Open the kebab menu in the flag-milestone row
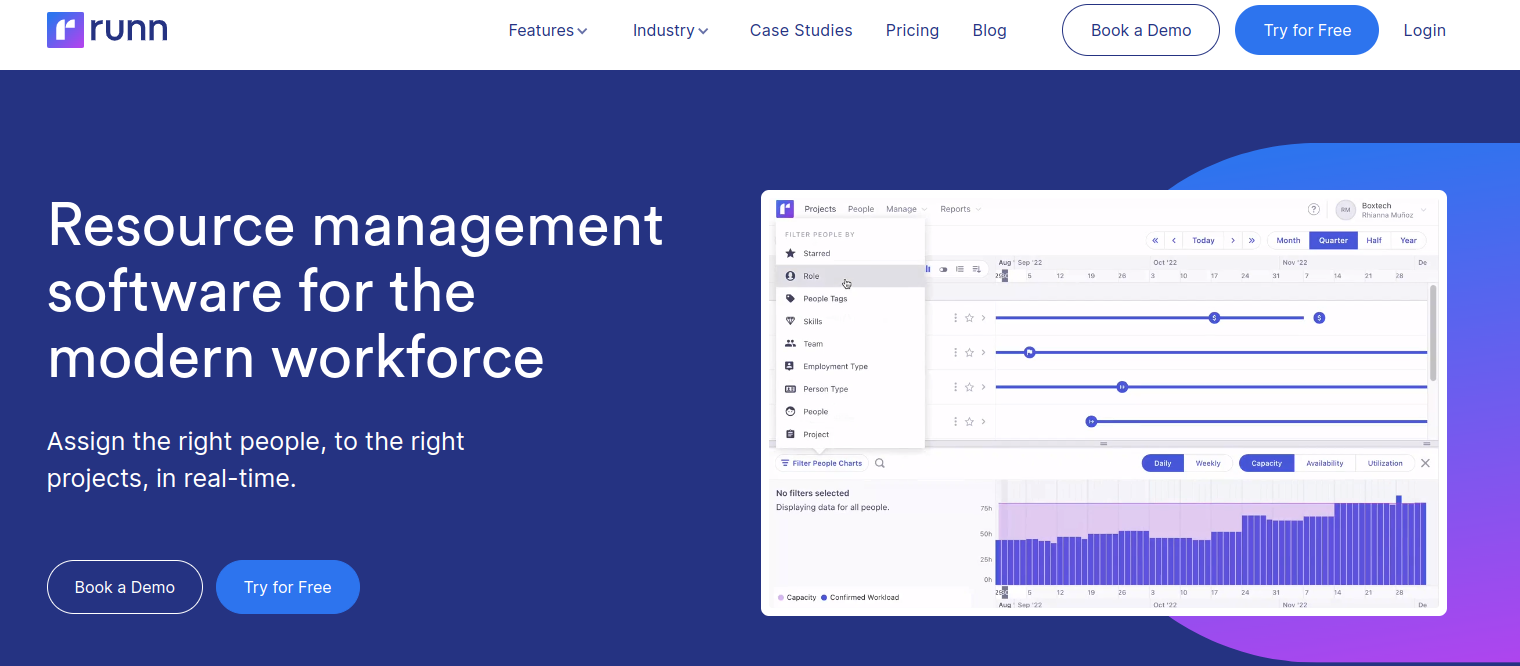 955,352
